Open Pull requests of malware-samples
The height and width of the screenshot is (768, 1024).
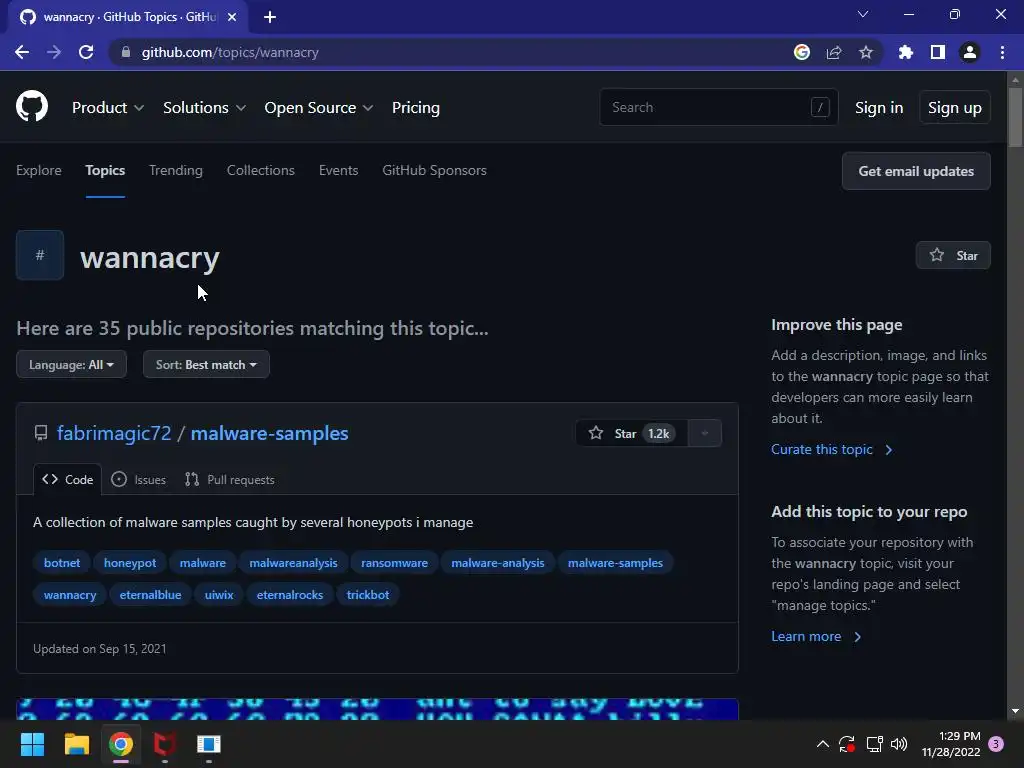click(229, 479)
